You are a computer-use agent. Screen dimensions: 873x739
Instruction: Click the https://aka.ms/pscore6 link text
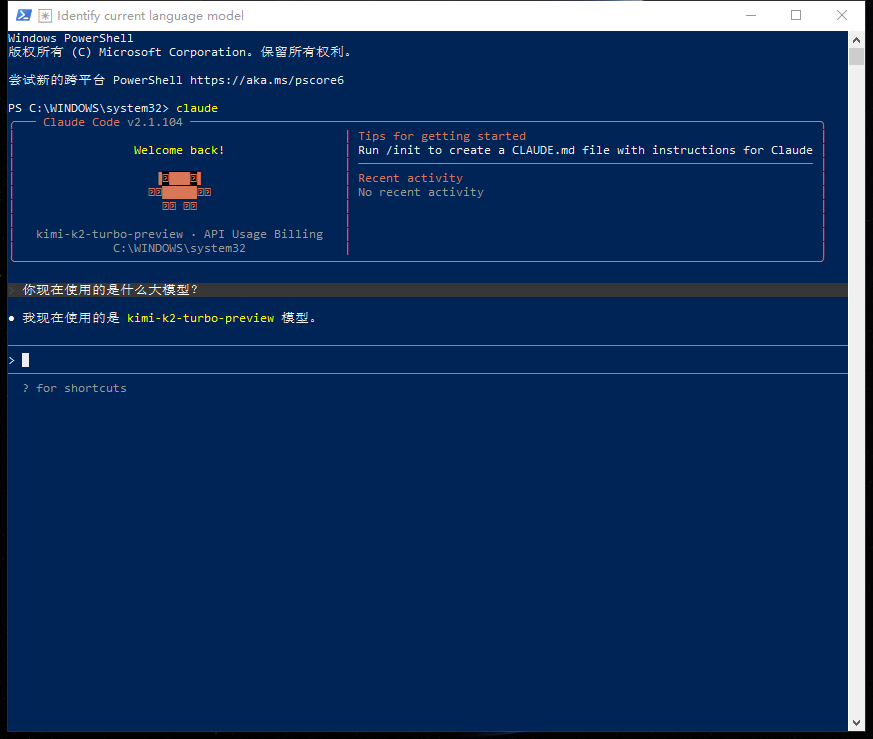pyautogui.click(x=267, y=80)
